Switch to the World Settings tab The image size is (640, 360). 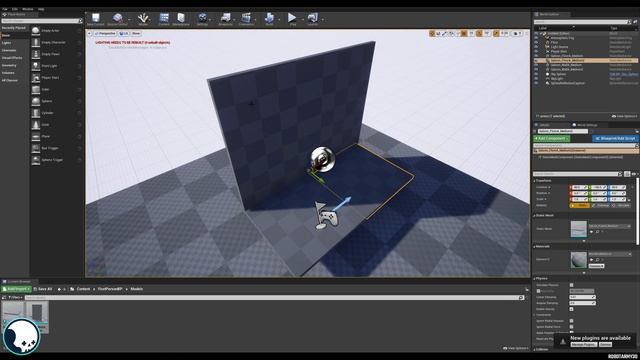[585, 125]
